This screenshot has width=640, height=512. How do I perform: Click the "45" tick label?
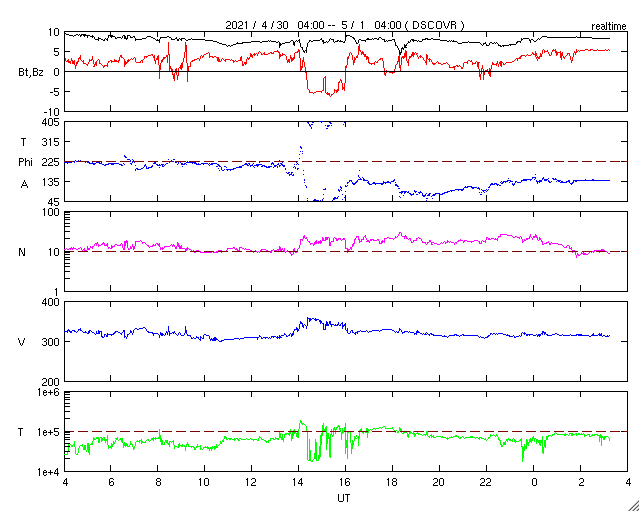point(54,202)
